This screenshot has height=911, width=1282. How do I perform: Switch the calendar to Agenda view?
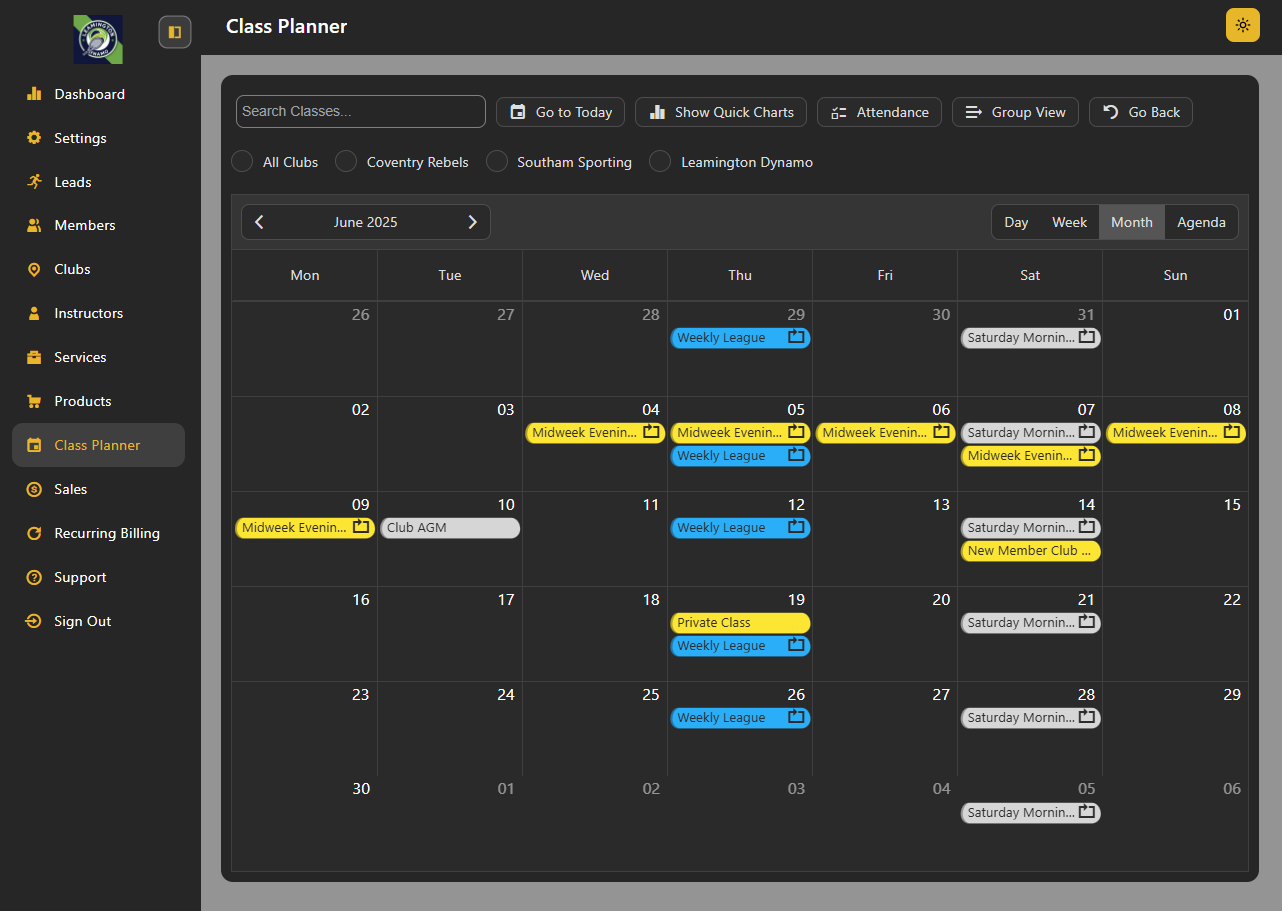pos(1201,222)
